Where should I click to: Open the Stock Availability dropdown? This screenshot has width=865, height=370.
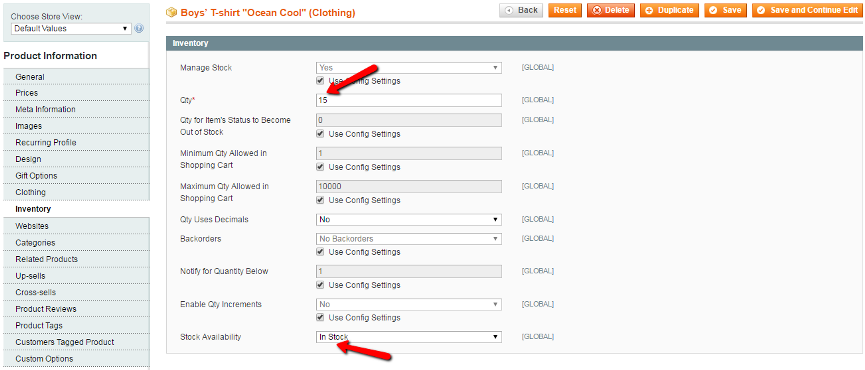point(409,337)
